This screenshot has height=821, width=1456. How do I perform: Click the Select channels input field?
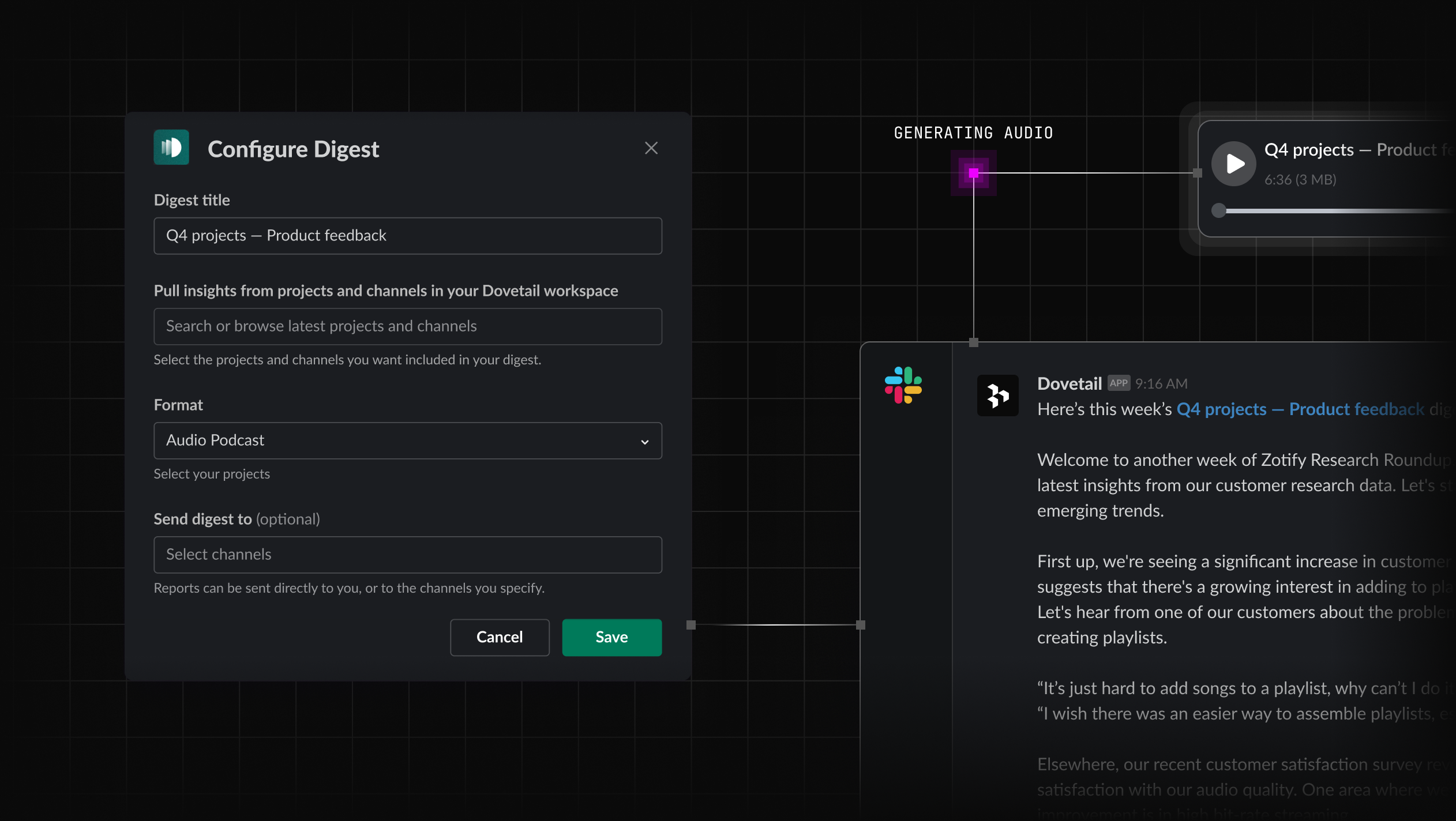[407, 555]
